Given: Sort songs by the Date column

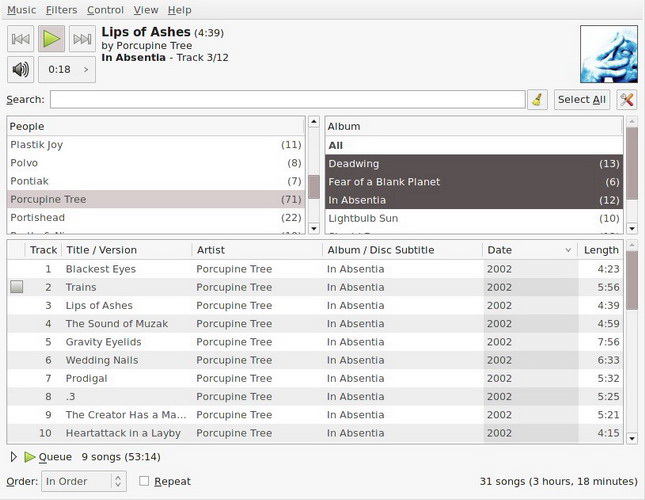Looking at the screenshot, I should (x=529, y=250).
